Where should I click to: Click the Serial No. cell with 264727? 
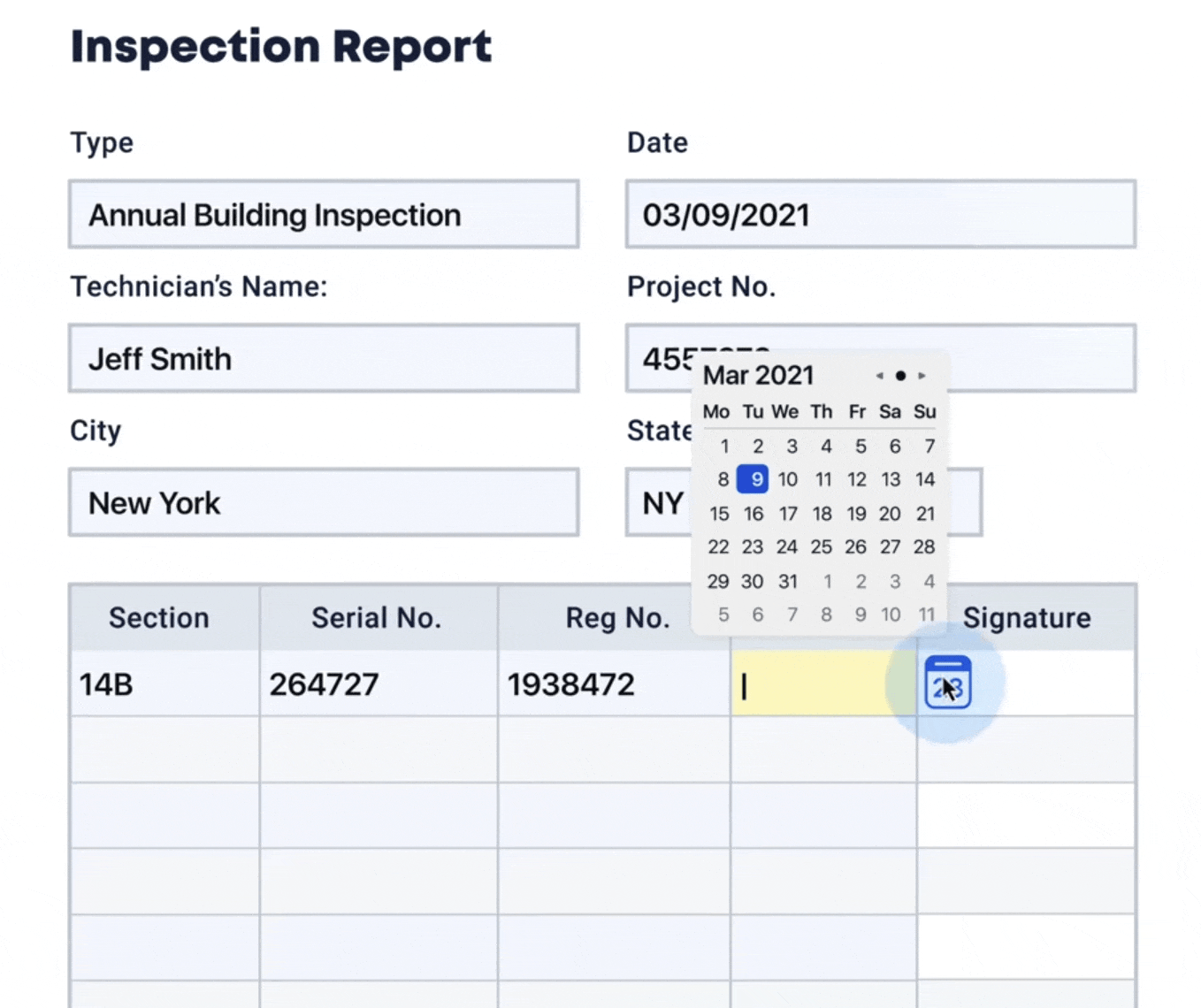[379, 684]
